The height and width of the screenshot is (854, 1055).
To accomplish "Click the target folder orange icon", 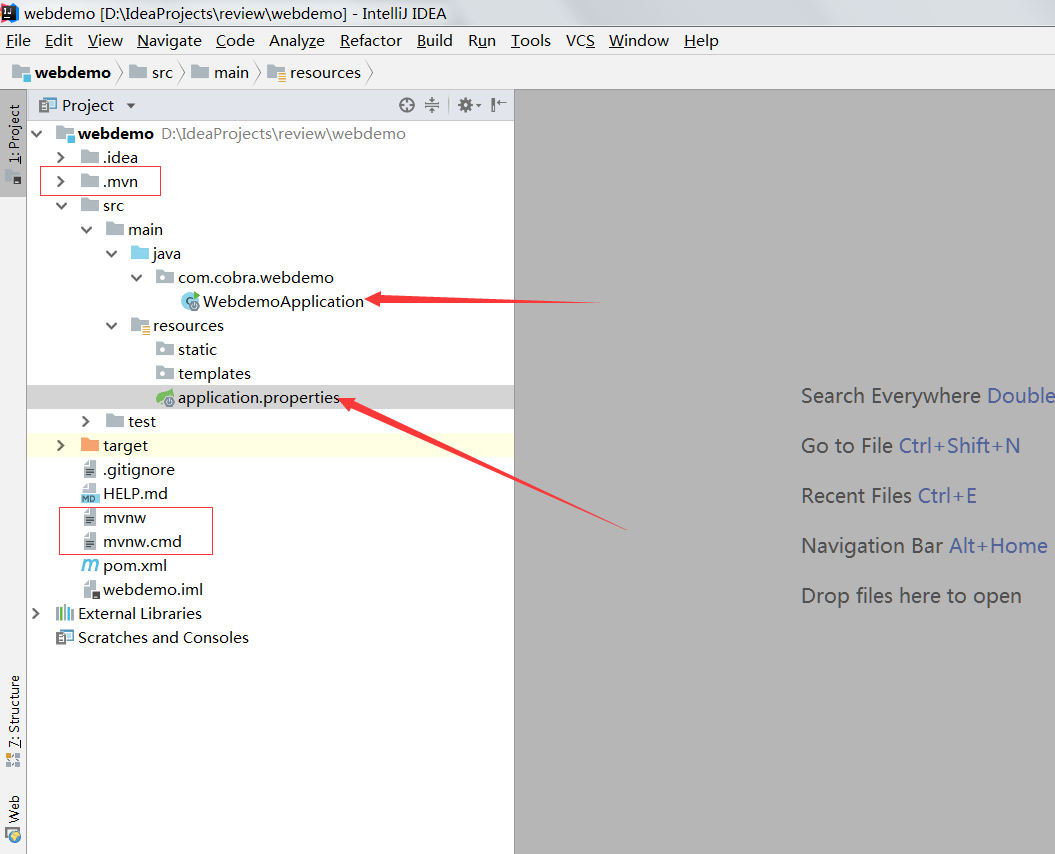I will tap(89, 445).
